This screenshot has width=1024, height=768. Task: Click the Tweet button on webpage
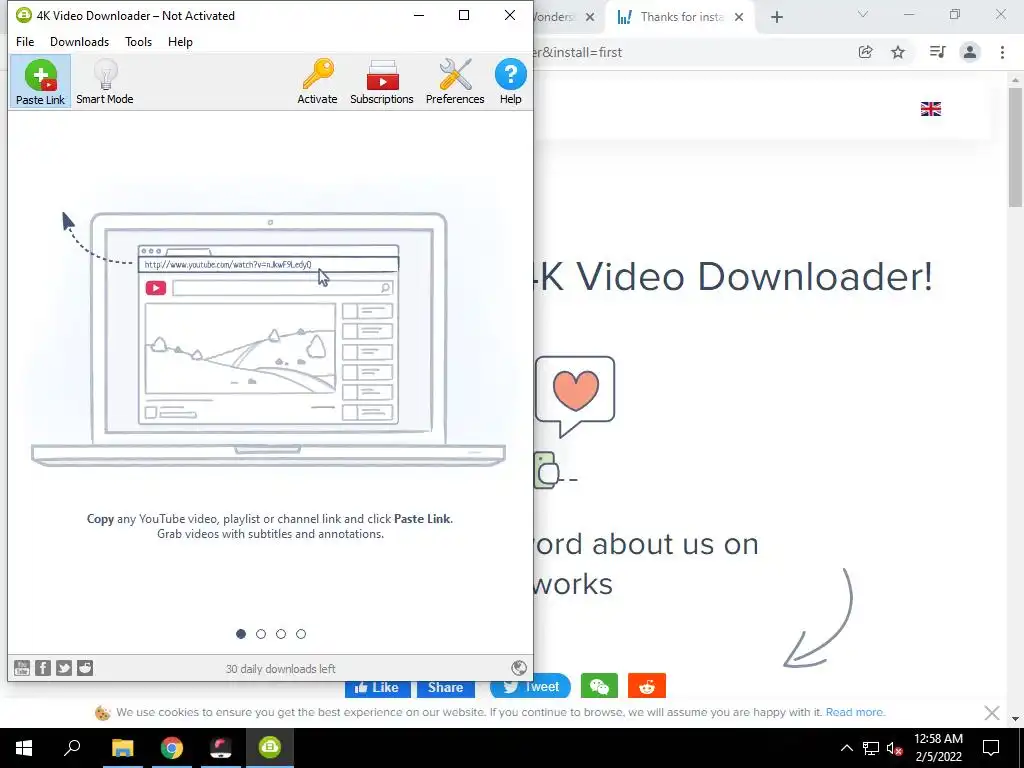[530, 687]
